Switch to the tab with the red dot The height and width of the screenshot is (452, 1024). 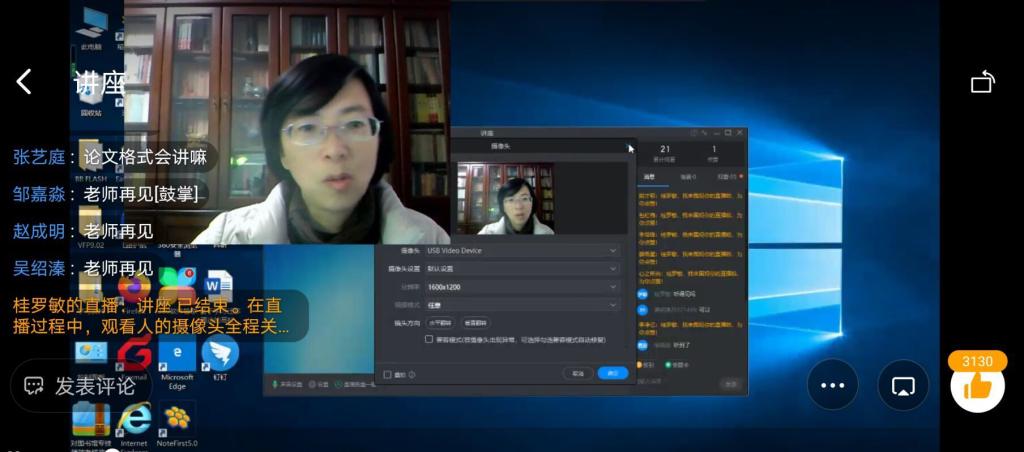tap(730, 176)
